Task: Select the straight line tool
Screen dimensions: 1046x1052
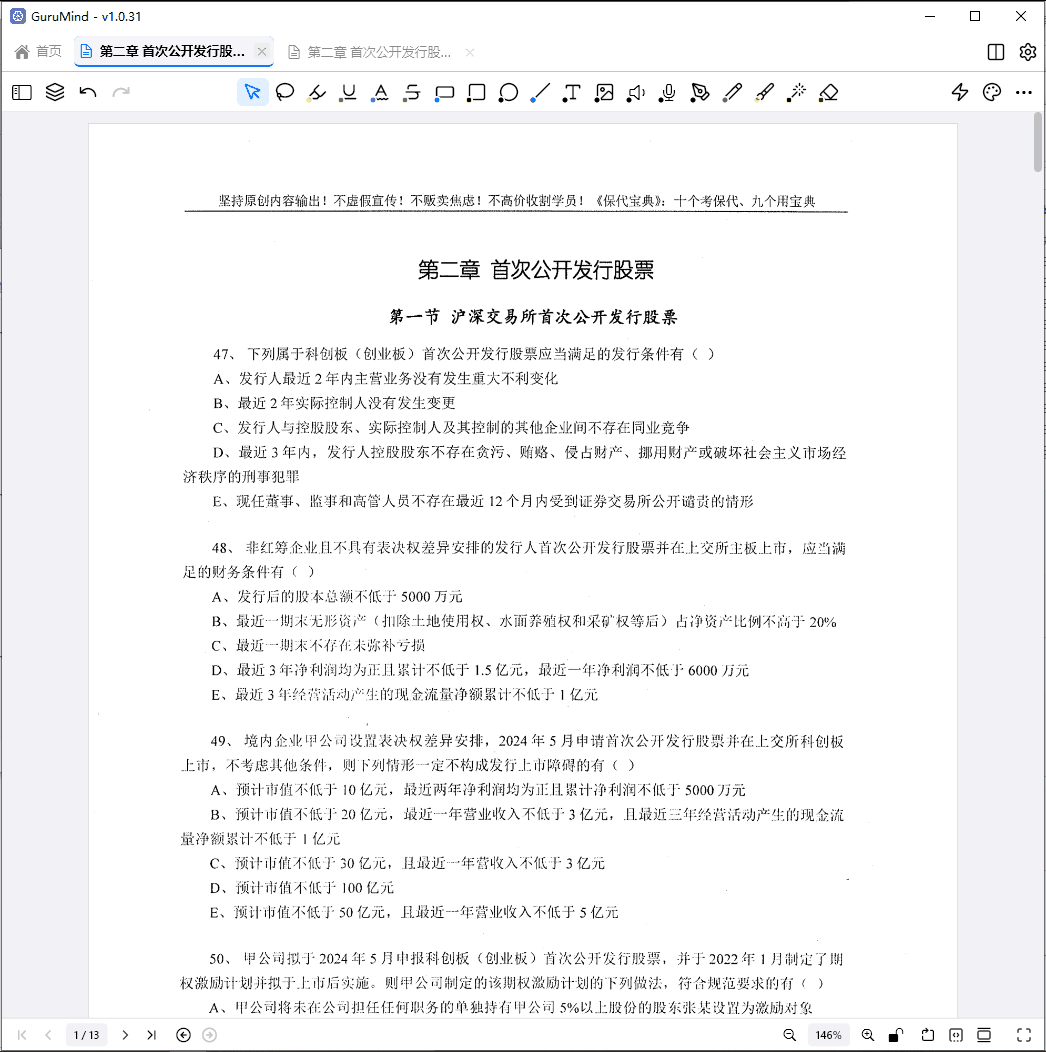Action: (x=540, y=92)
